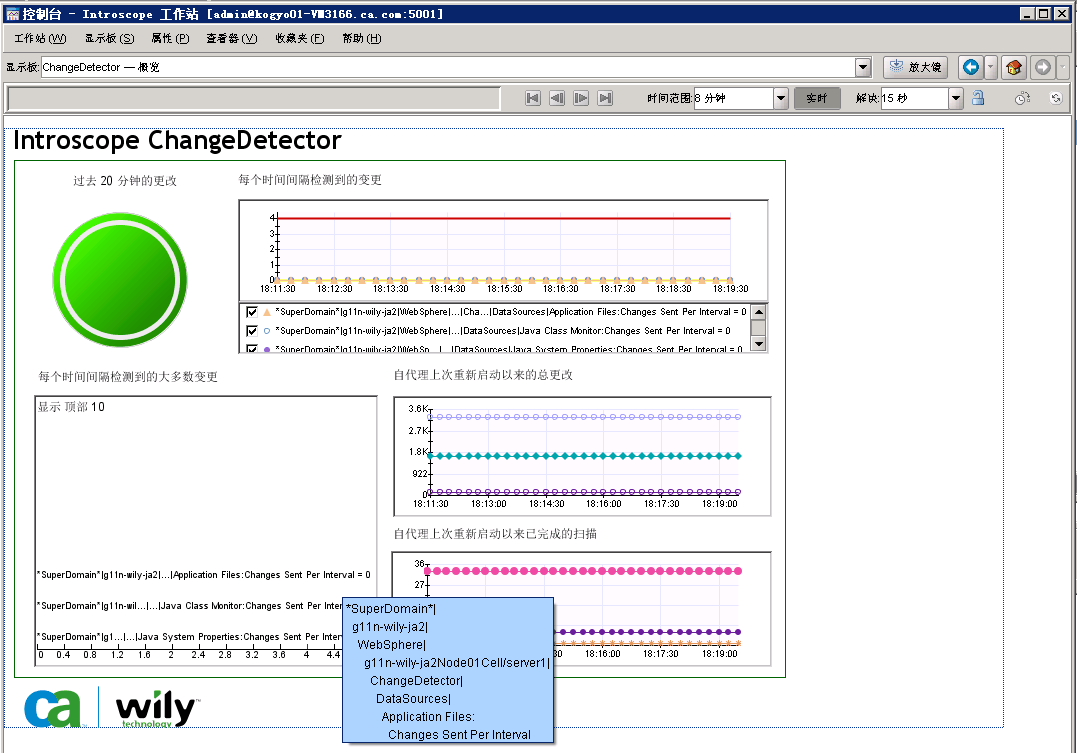Click 每个时间间隔检测到的变更 chart title
This screenshot has height=753, width=1077.
pos(310,180)
